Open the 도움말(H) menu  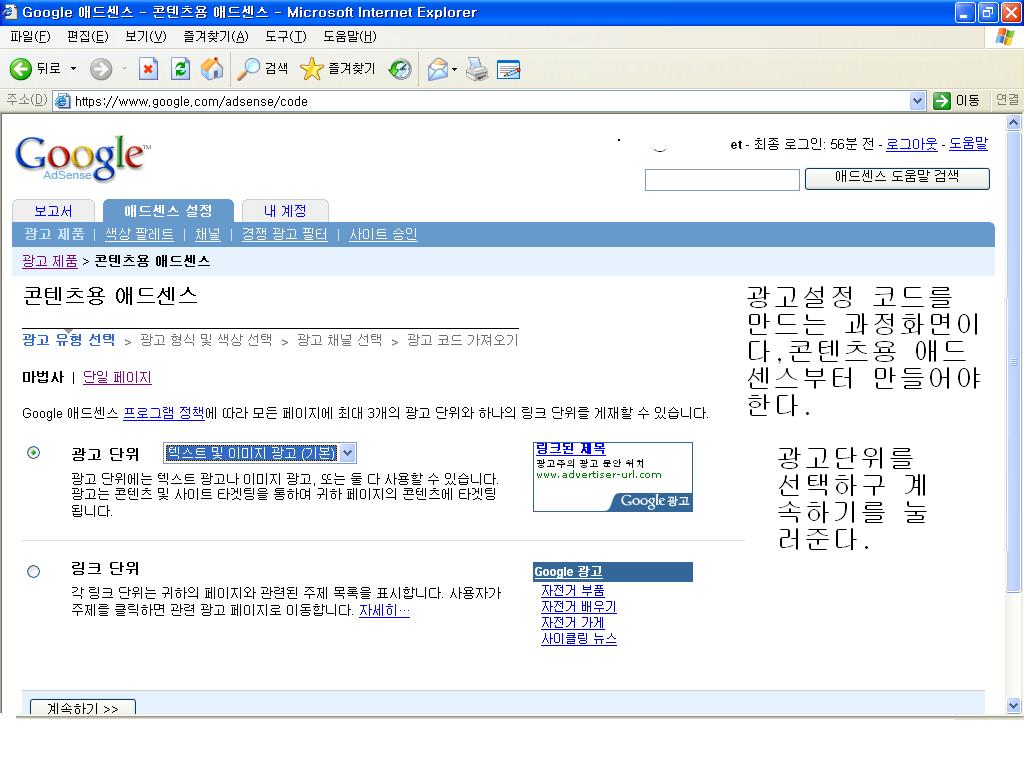pyautogui.click(x=349, y=37)
